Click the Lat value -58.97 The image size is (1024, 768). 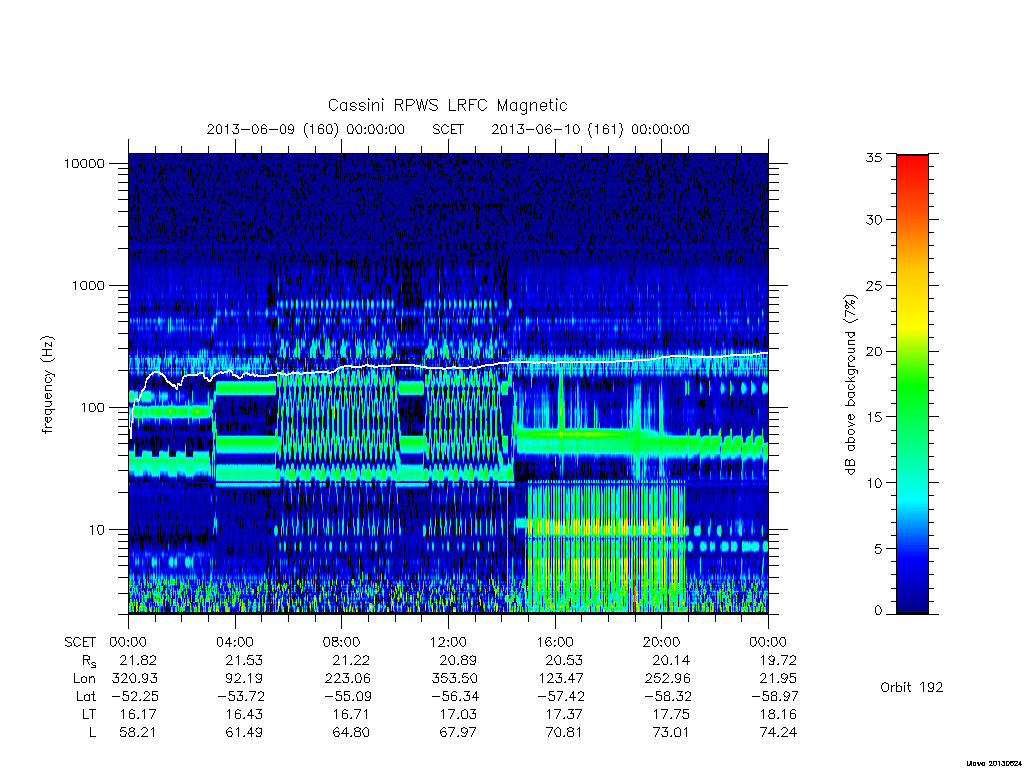[x=774, y=696]
